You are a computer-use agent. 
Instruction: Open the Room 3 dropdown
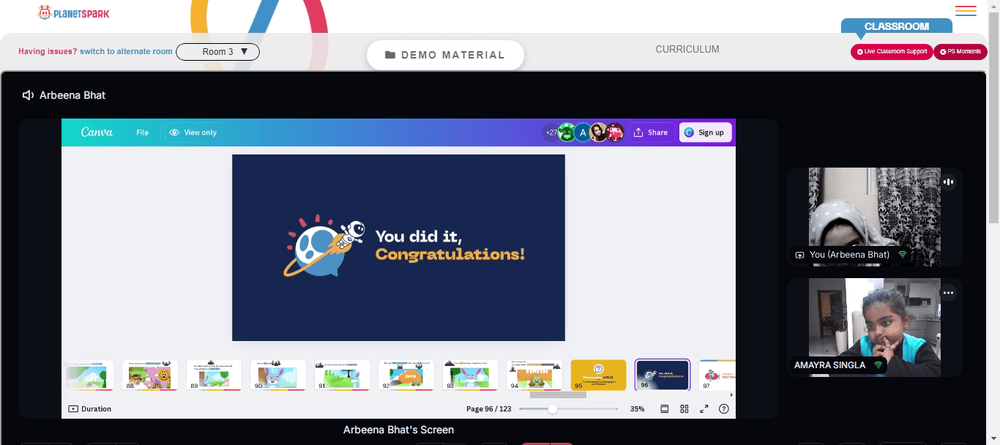(217, 52)
